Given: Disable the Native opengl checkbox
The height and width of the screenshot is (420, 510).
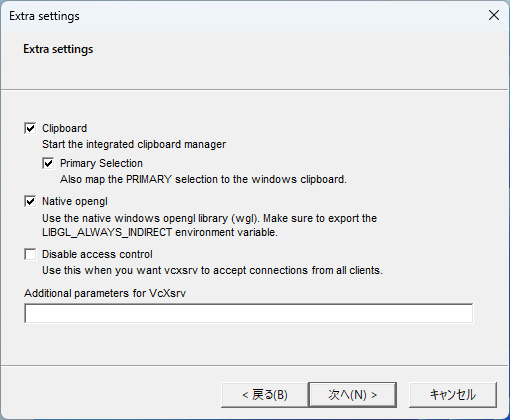Looking at the screenshot, I should [30, 201].
